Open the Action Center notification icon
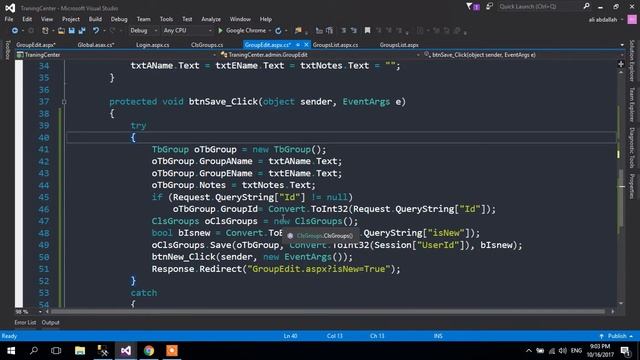The width and height of the screenshot is (640, 360). [x=625, y=351]
